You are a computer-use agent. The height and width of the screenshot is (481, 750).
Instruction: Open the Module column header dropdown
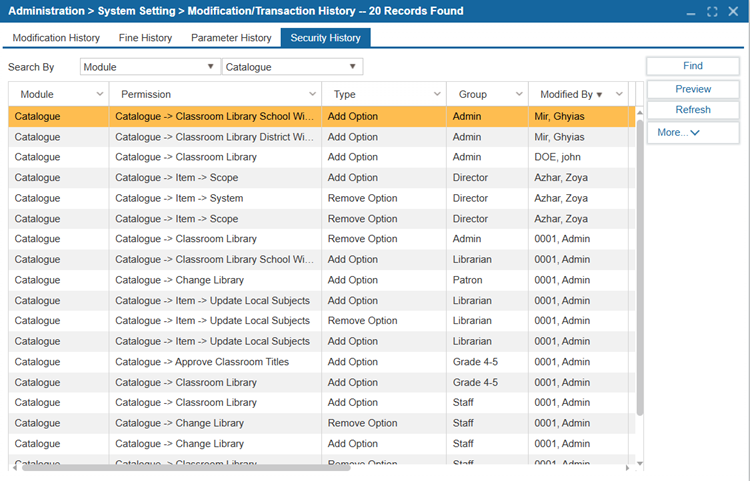99,94
